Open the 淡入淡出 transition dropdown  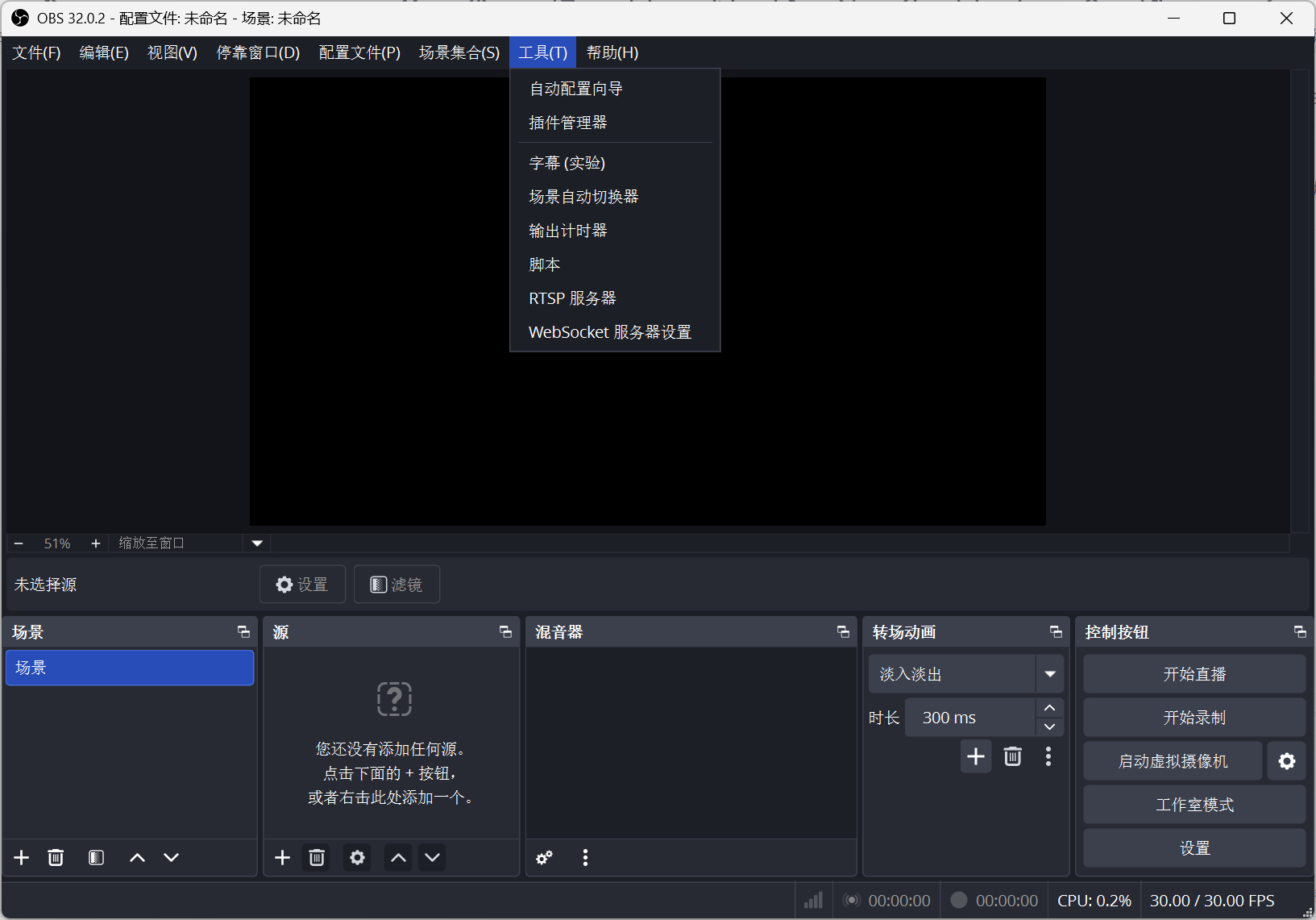pos(1048,673)
